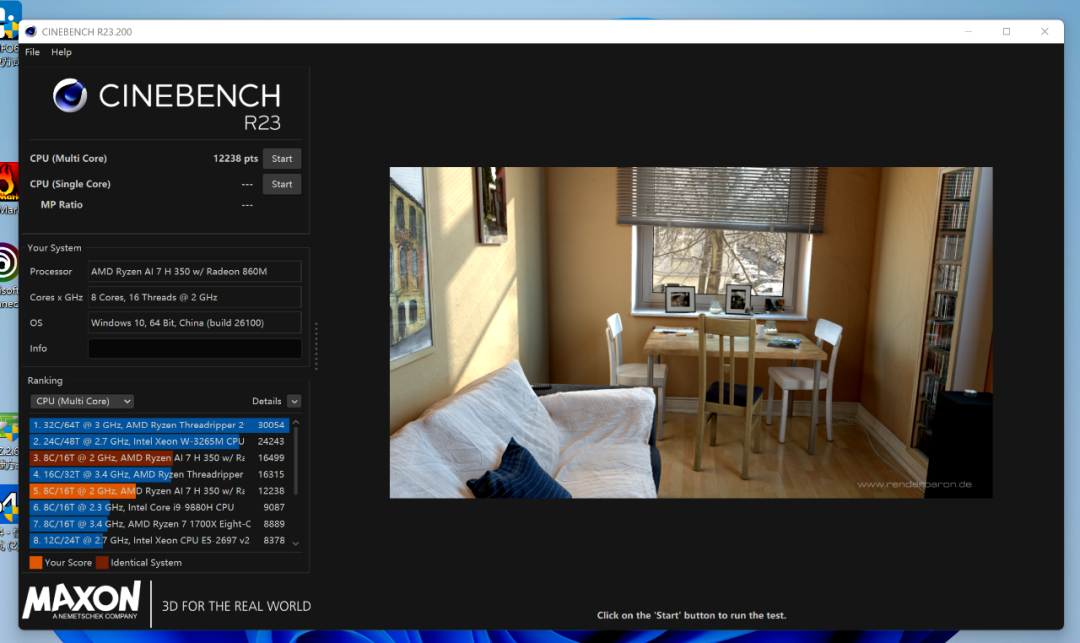Click the Identical System legend swatch
Screen dimensions: 1080x643
point(102,562)
